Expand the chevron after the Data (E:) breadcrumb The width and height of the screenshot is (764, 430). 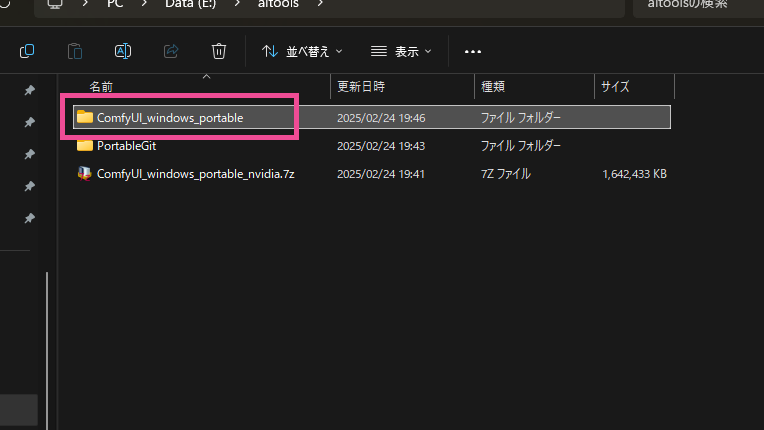(x=237, y=4)
